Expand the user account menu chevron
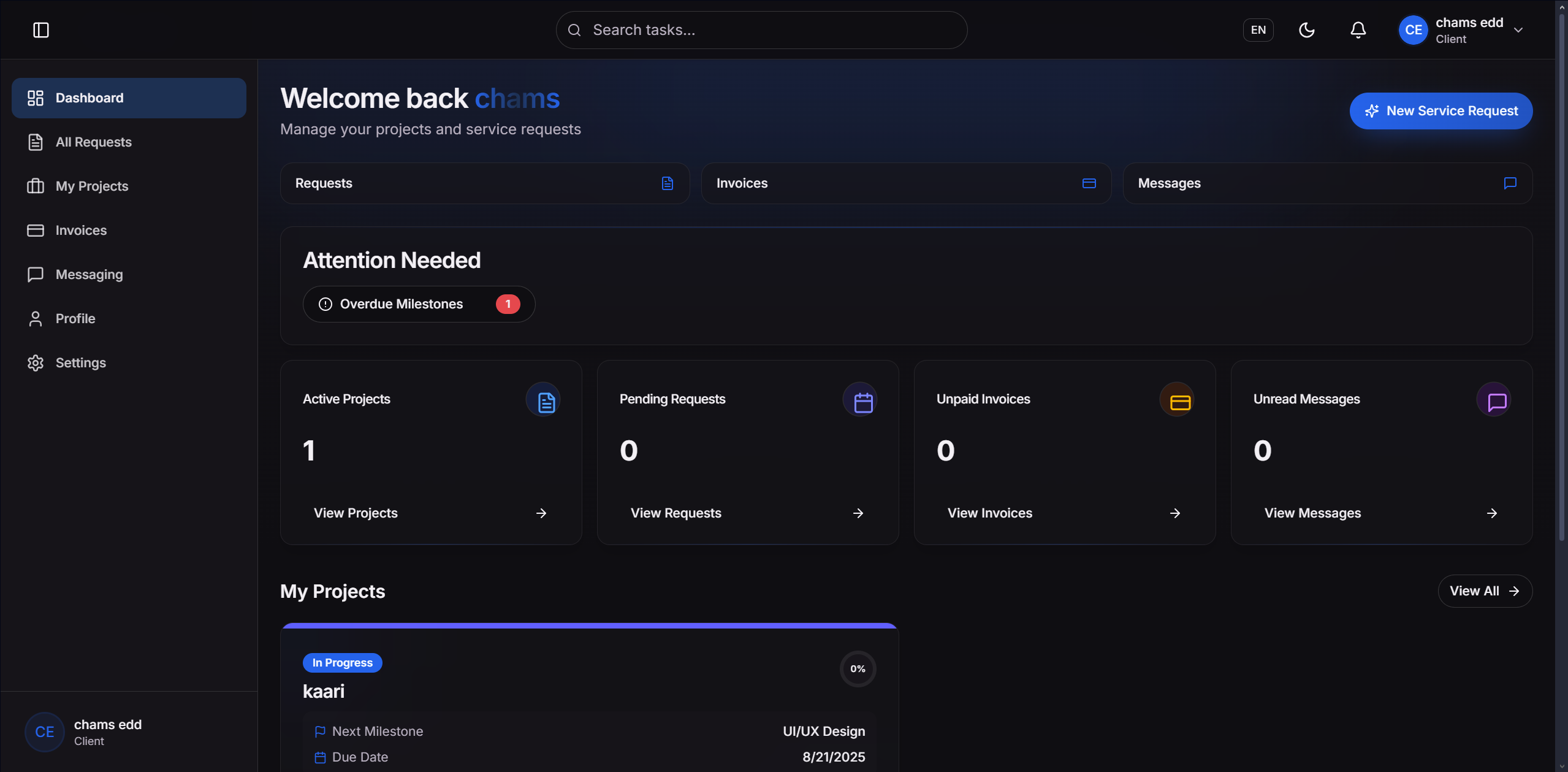Image resolution: width=1568 pixels, height=772 pixels. (1518, 29)
